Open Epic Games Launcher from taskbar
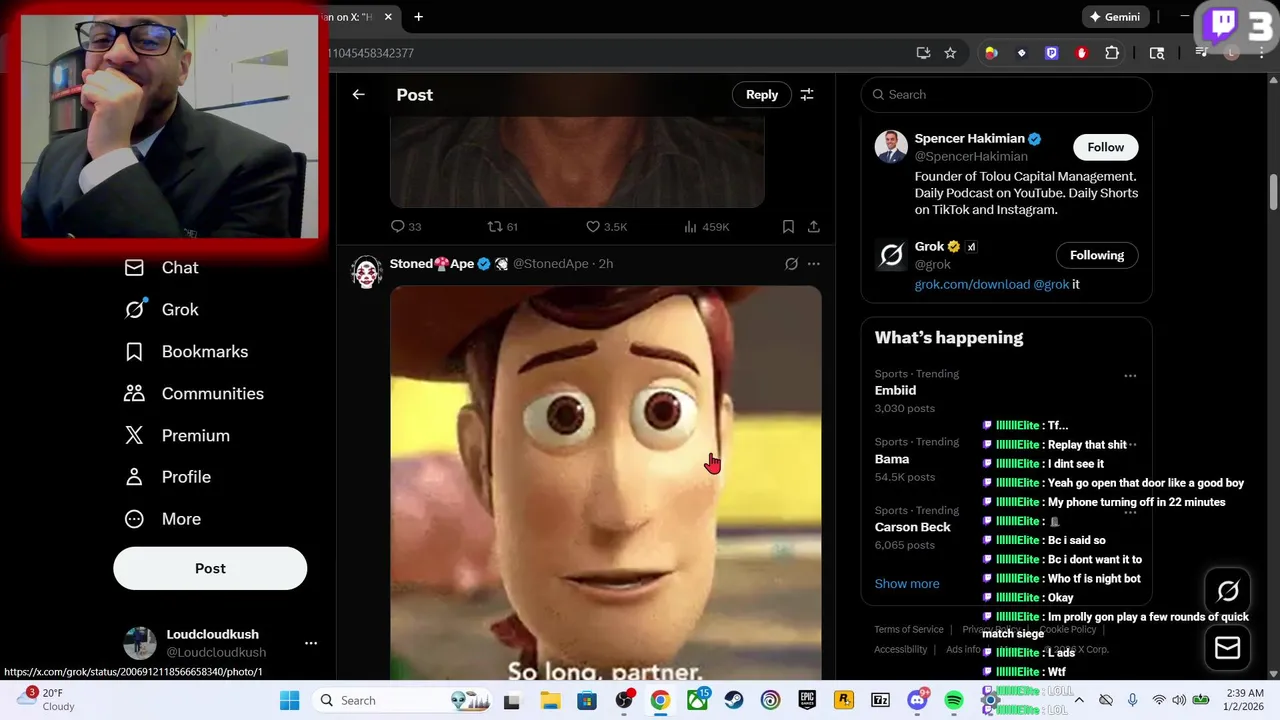The height and width of the screenshot is (720, 1280). click(x=807, y=700)
